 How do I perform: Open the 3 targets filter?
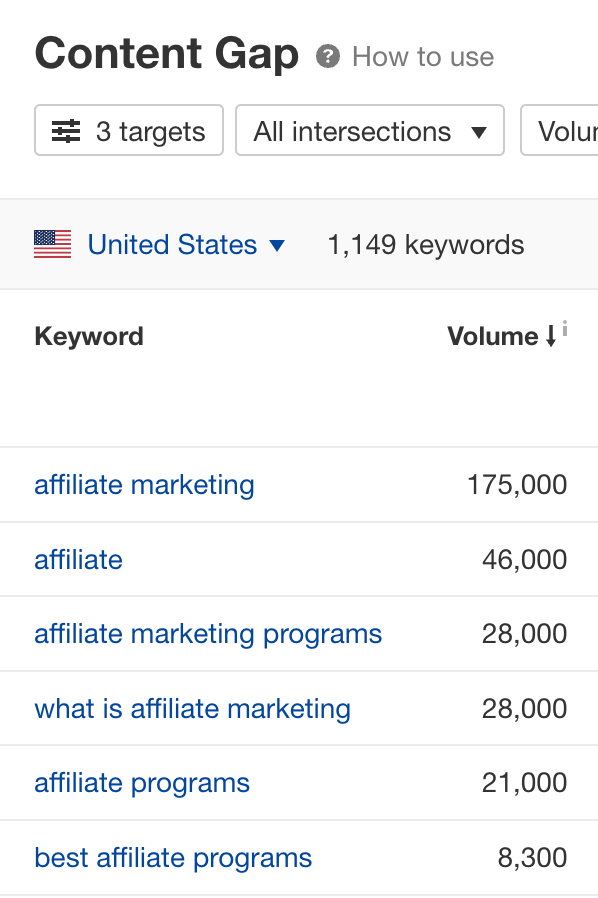click(128, 130)
